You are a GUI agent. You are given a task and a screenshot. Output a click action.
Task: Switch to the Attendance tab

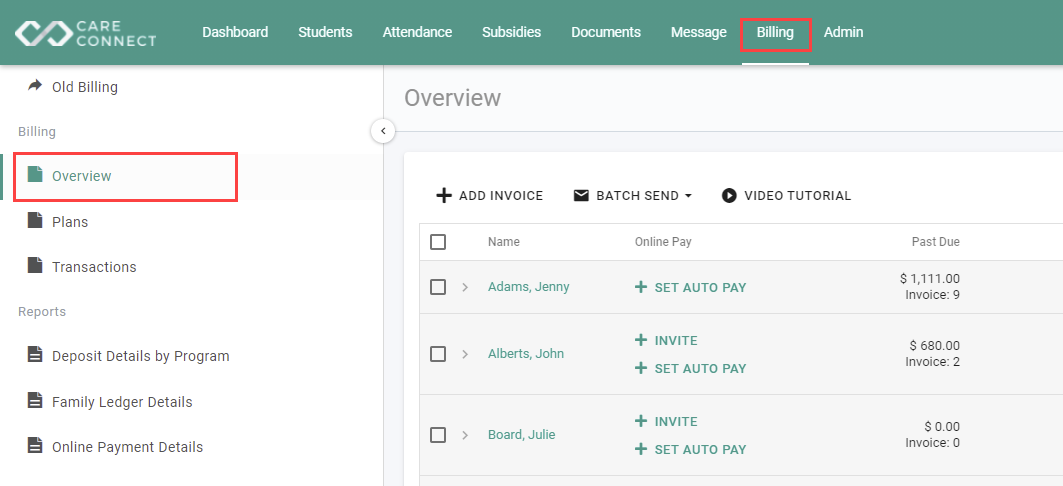pyautogui.click(x=417, y=32)
